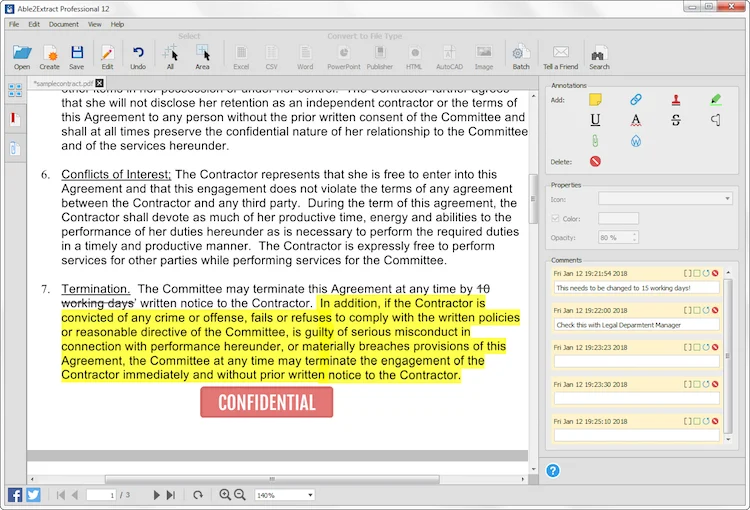The image size is (750, 510).
Task: Jump to the last page
Action: 171,495
